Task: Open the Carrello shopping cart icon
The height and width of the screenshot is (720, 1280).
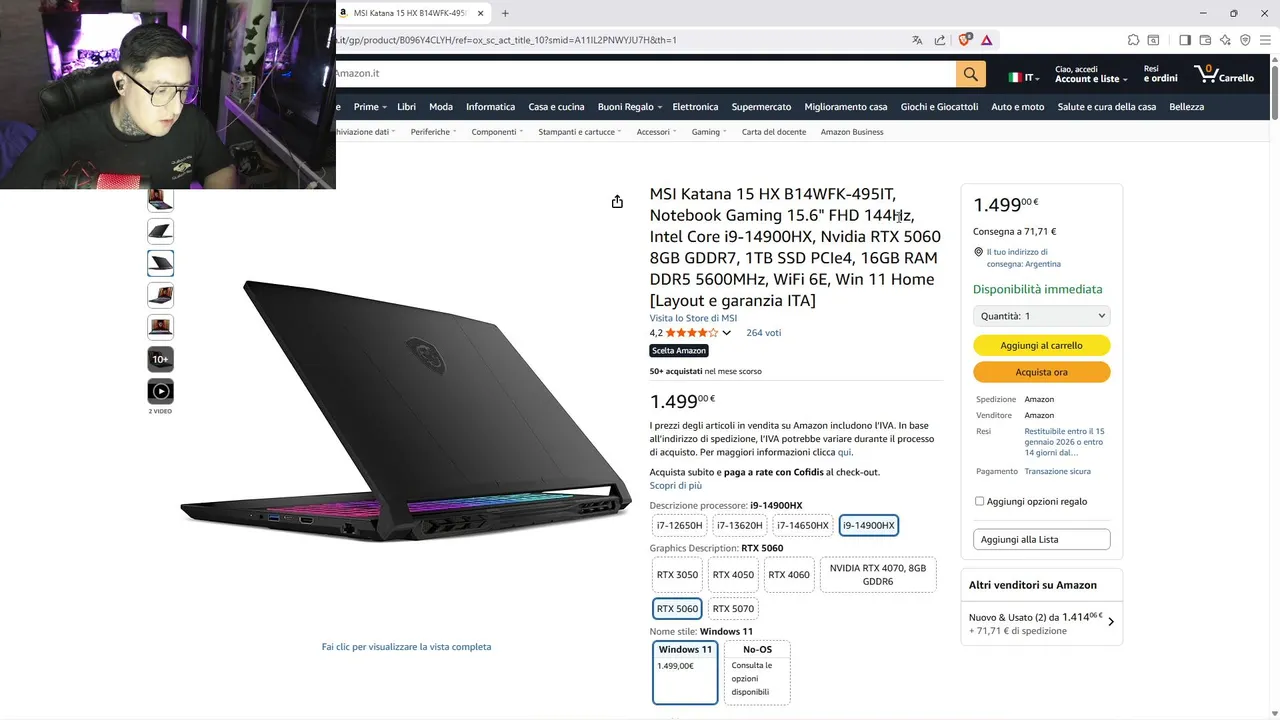Action: pyautogui.click(x=1224, y=74)
